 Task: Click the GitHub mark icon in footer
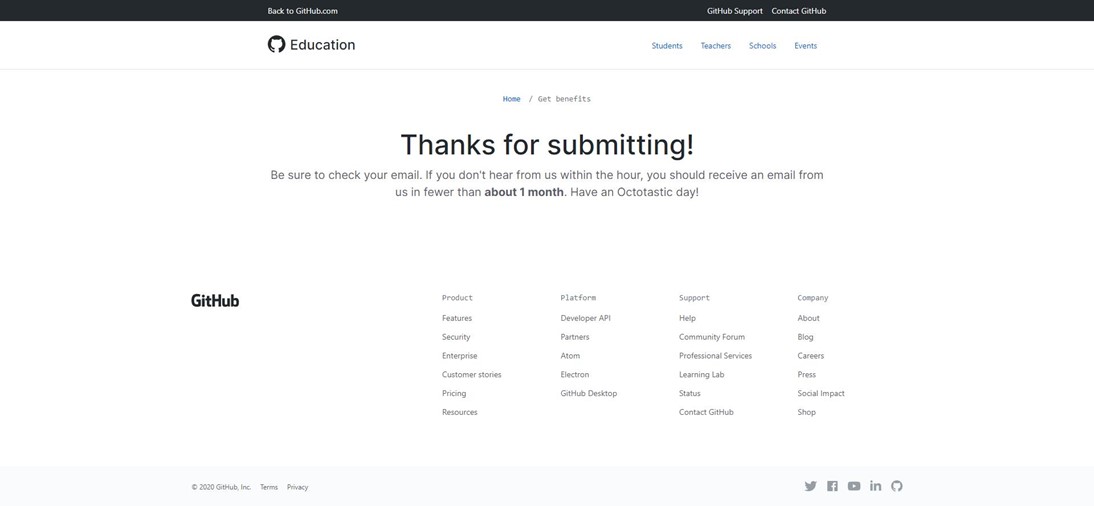point(897,486)
